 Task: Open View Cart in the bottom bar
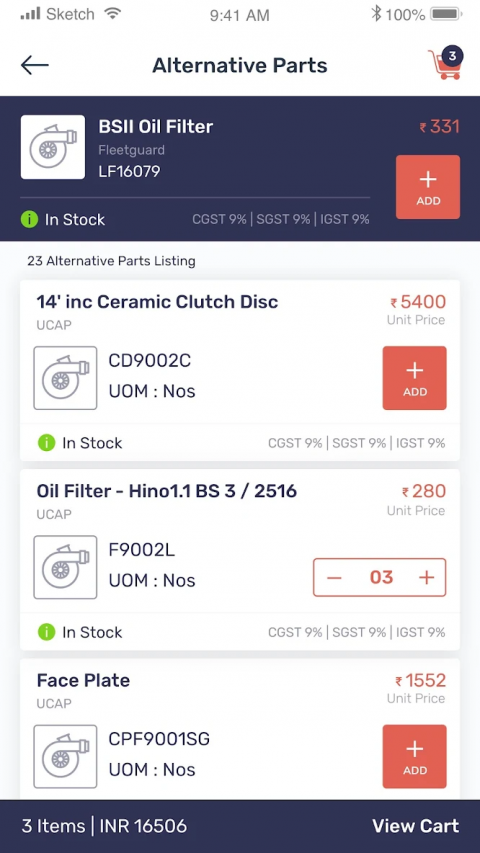tap(416, 826)
